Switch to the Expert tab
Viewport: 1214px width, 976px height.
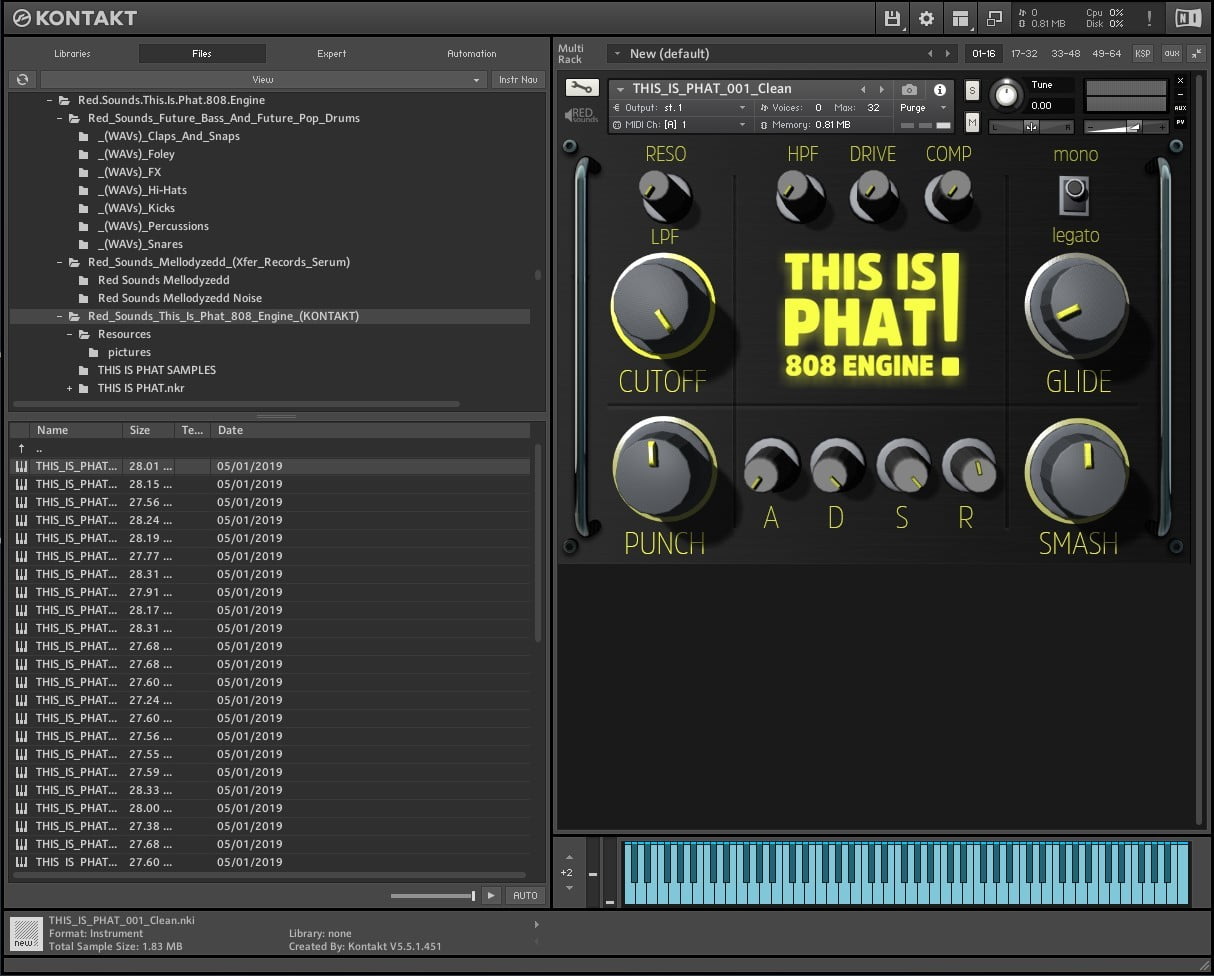332,54
